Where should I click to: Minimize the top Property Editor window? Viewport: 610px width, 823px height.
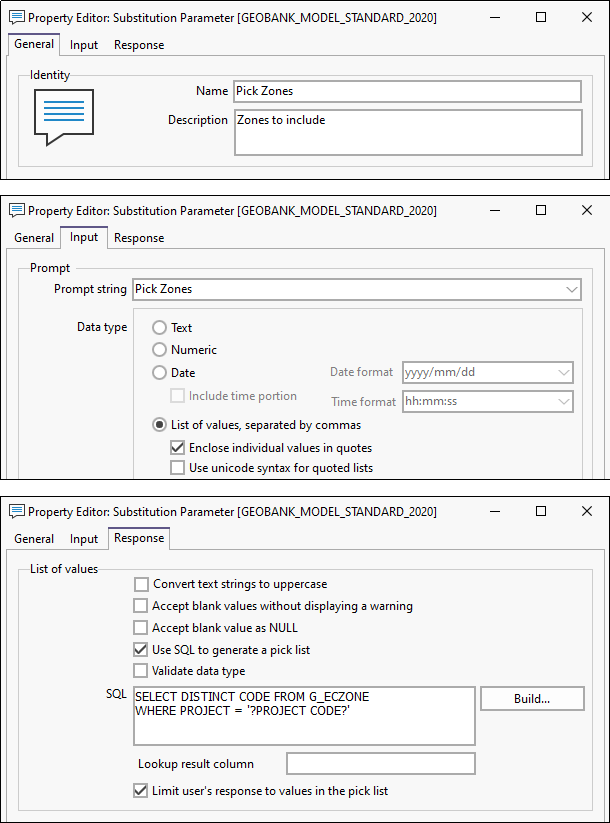pyautogui.click(x=495, y=17)
